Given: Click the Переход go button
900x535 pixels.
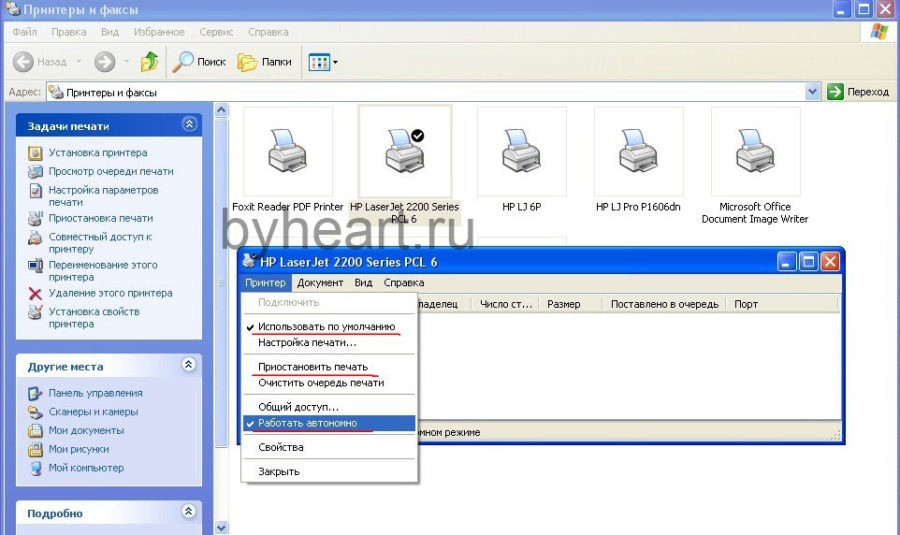Looking at the screenshot, I should click(x=858, y=92).
